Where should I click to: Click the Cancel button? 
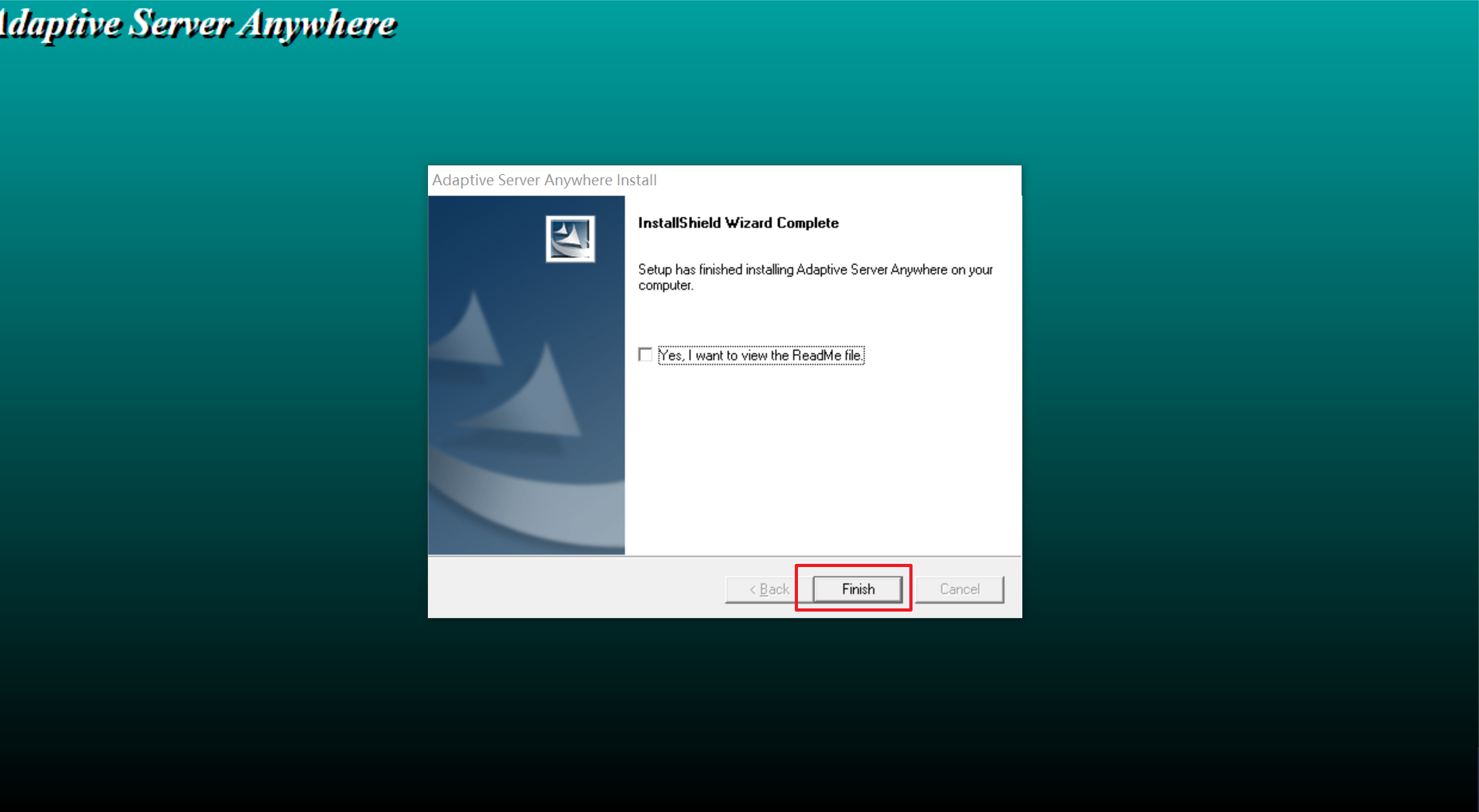959,589
